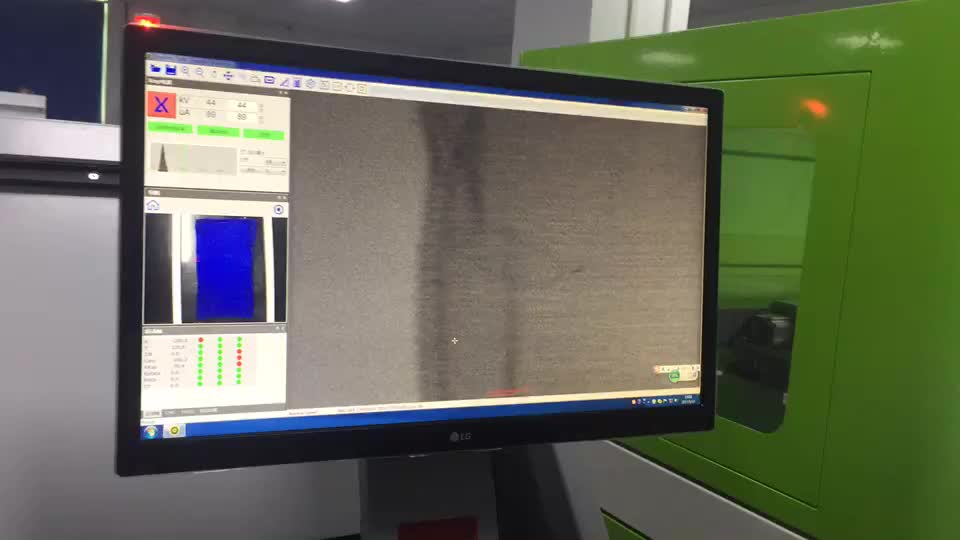Toggle the red X-ray on/off button
Screen dimensions: 960x540
click(160, 105)
